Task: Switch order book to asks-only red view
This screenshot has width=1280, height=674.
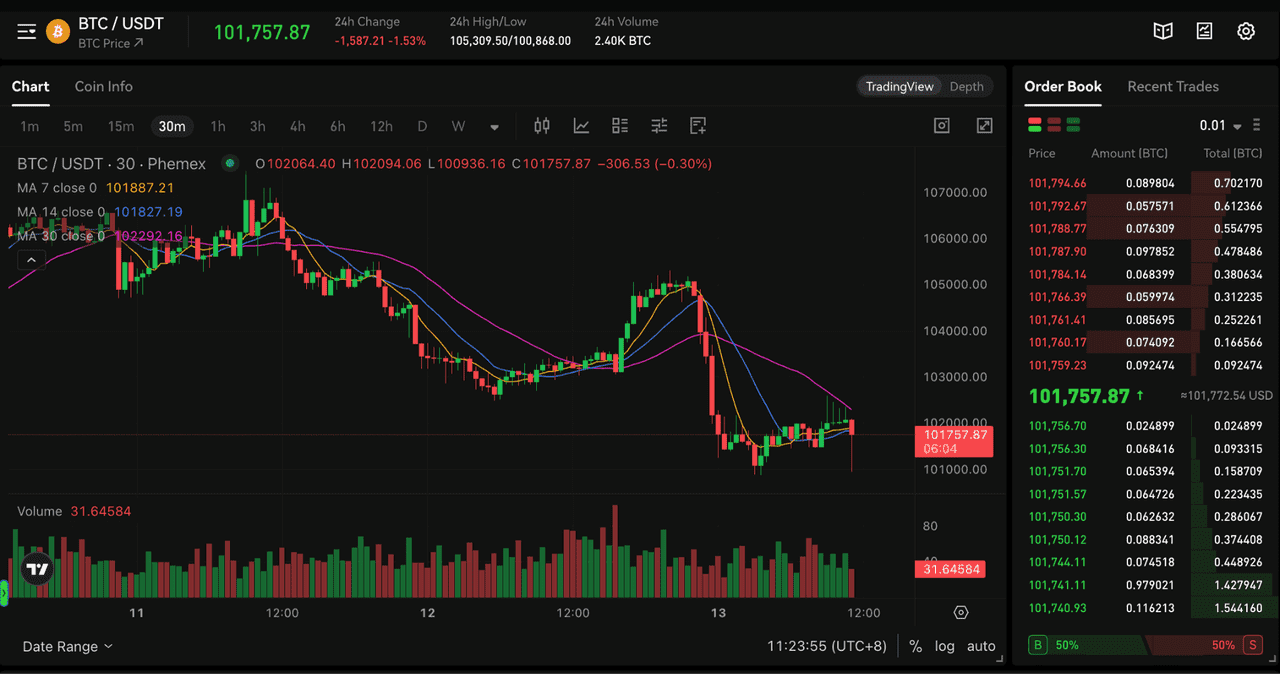Action: click(x=1054, y=125)
